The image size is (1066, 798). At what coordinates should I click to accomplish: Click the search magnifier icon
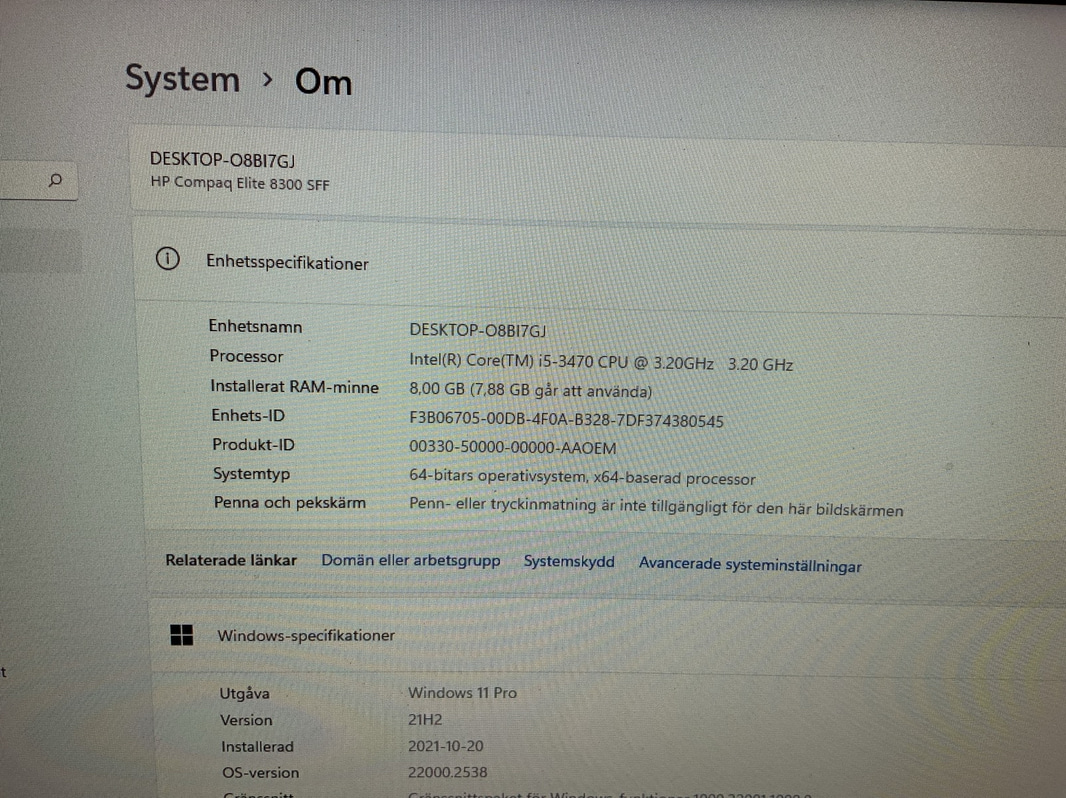(x=56, y=180)
